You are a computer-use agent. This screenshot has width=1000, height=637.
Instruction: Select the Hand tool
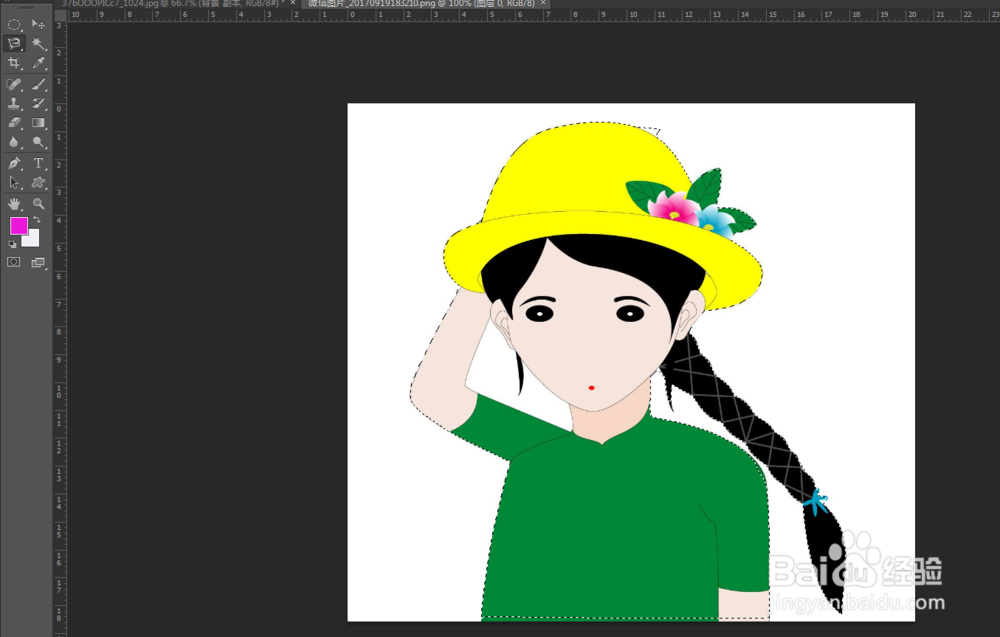pyautogui.click(x=14, y=204)
